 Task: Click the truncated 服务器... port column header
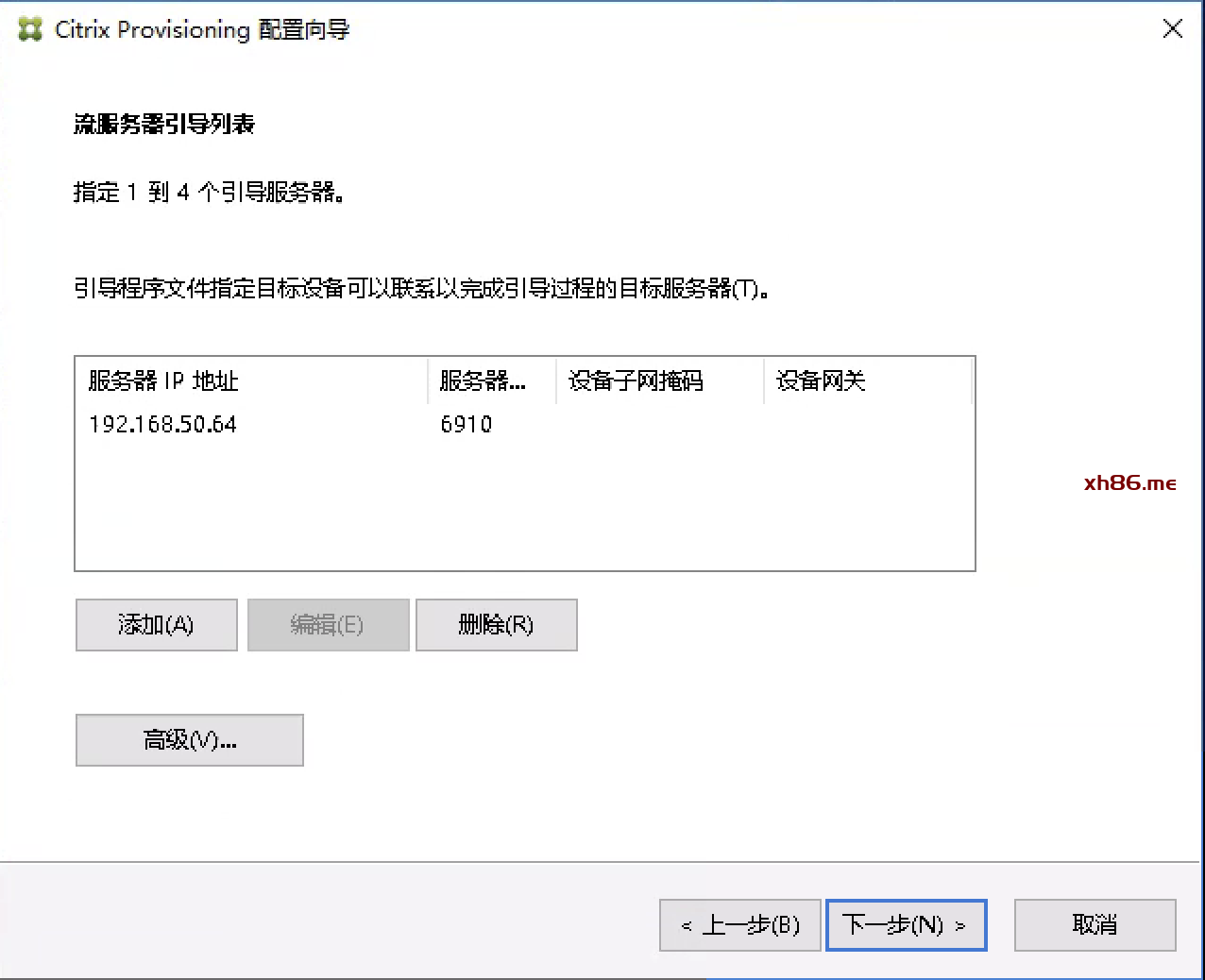[x=491, y=380]
